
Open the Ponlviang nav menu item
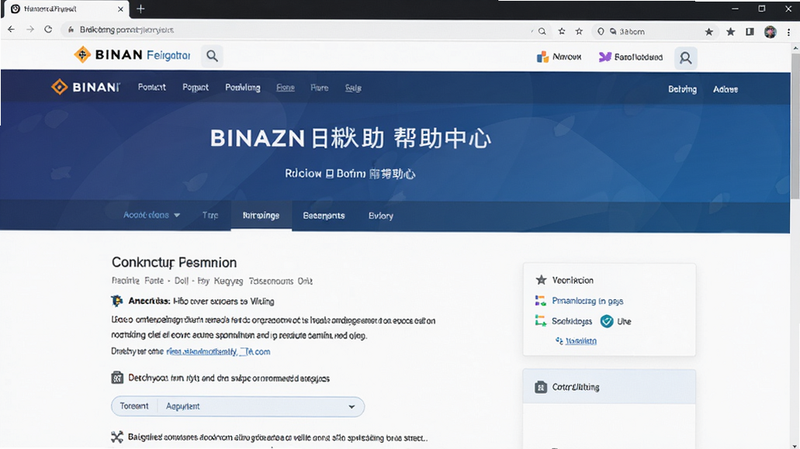pos(243,88)
